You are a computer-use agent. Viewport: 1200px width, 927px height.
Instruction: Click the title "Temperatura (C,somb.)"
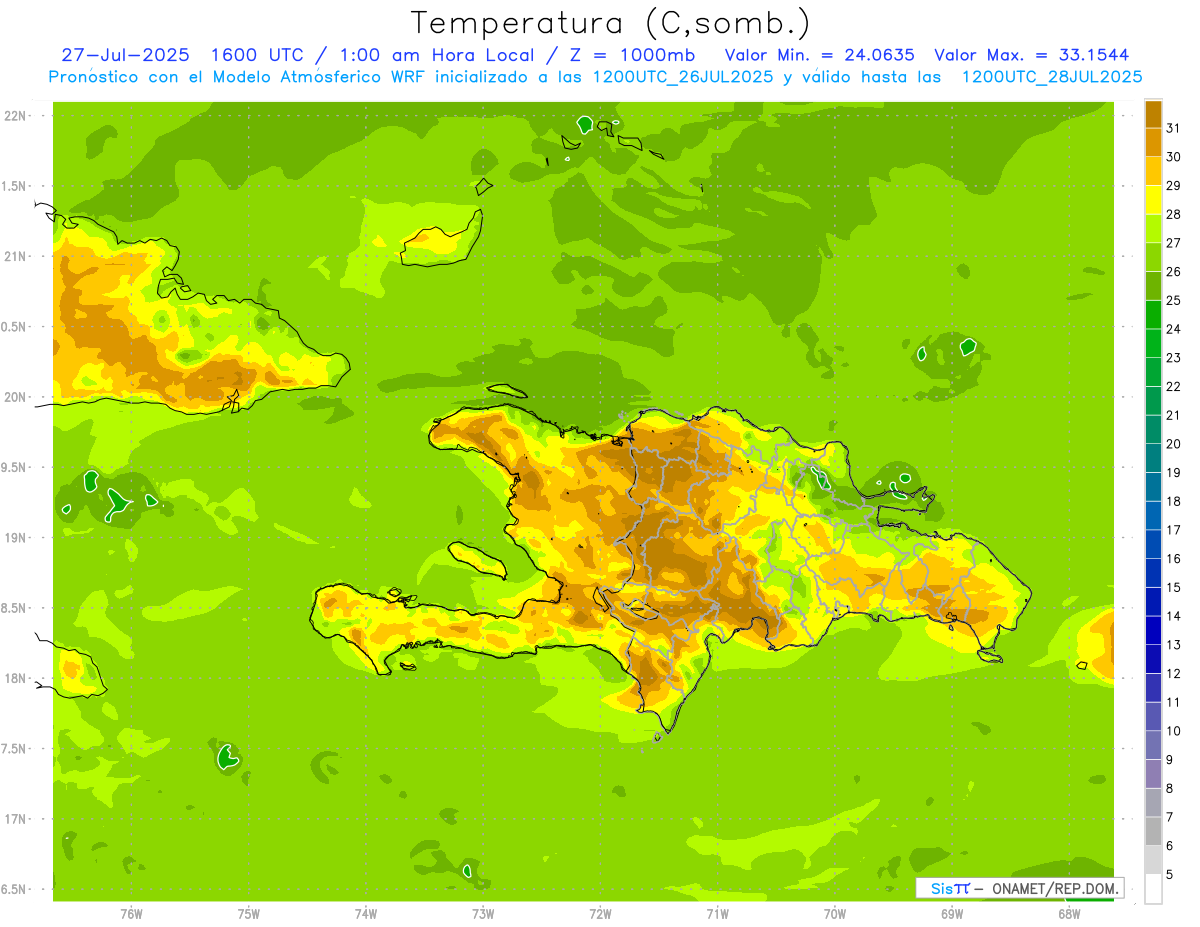click(609, 24)
